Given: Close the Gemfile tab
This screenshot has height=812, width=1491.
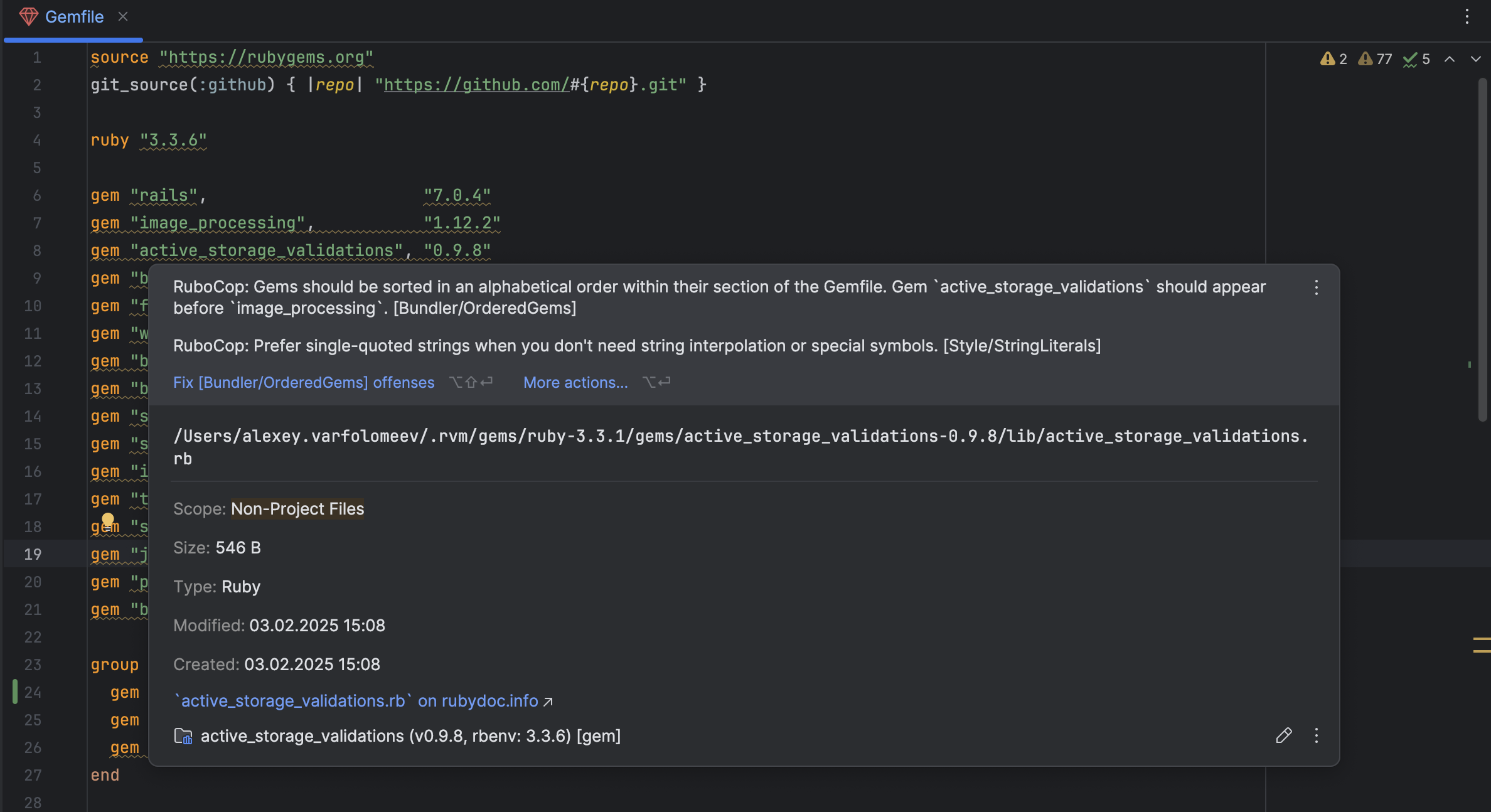Looking at the screenshot, I should click(x=123, y=16).
